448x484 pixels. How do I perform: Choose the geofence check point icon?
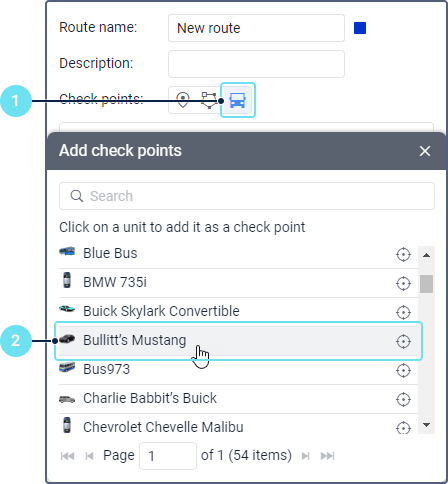(x=209, y=100)
